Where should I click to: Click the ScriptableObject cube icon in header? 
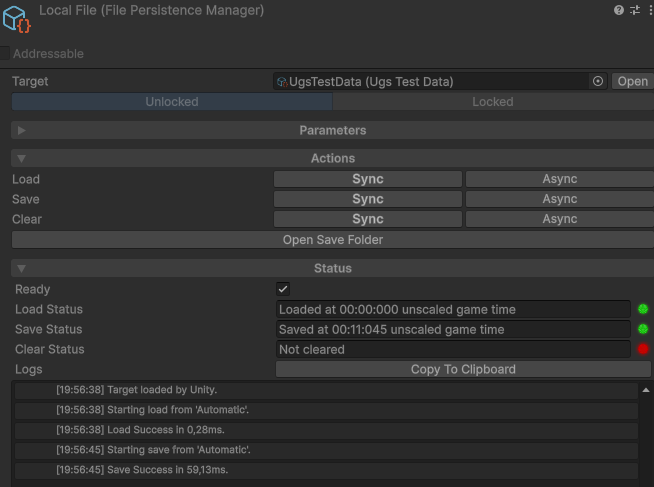coord(17,19)
